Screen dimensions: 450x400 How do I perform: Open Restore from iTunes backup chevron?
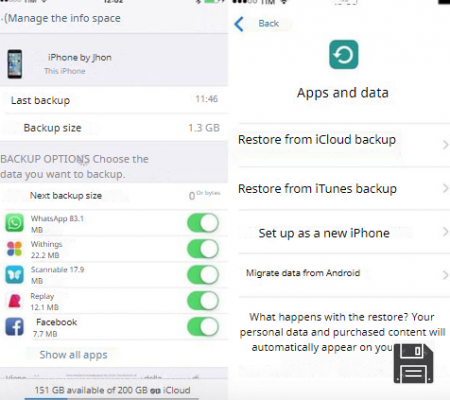click(445, 188)
